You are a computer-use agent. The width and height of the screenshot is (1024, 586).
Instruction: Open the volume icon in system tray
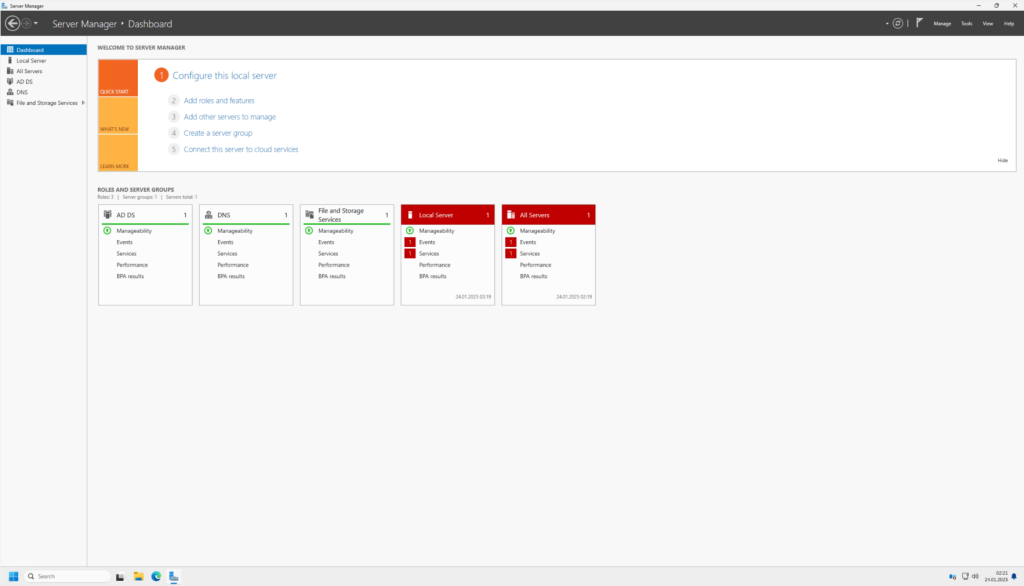975,576
